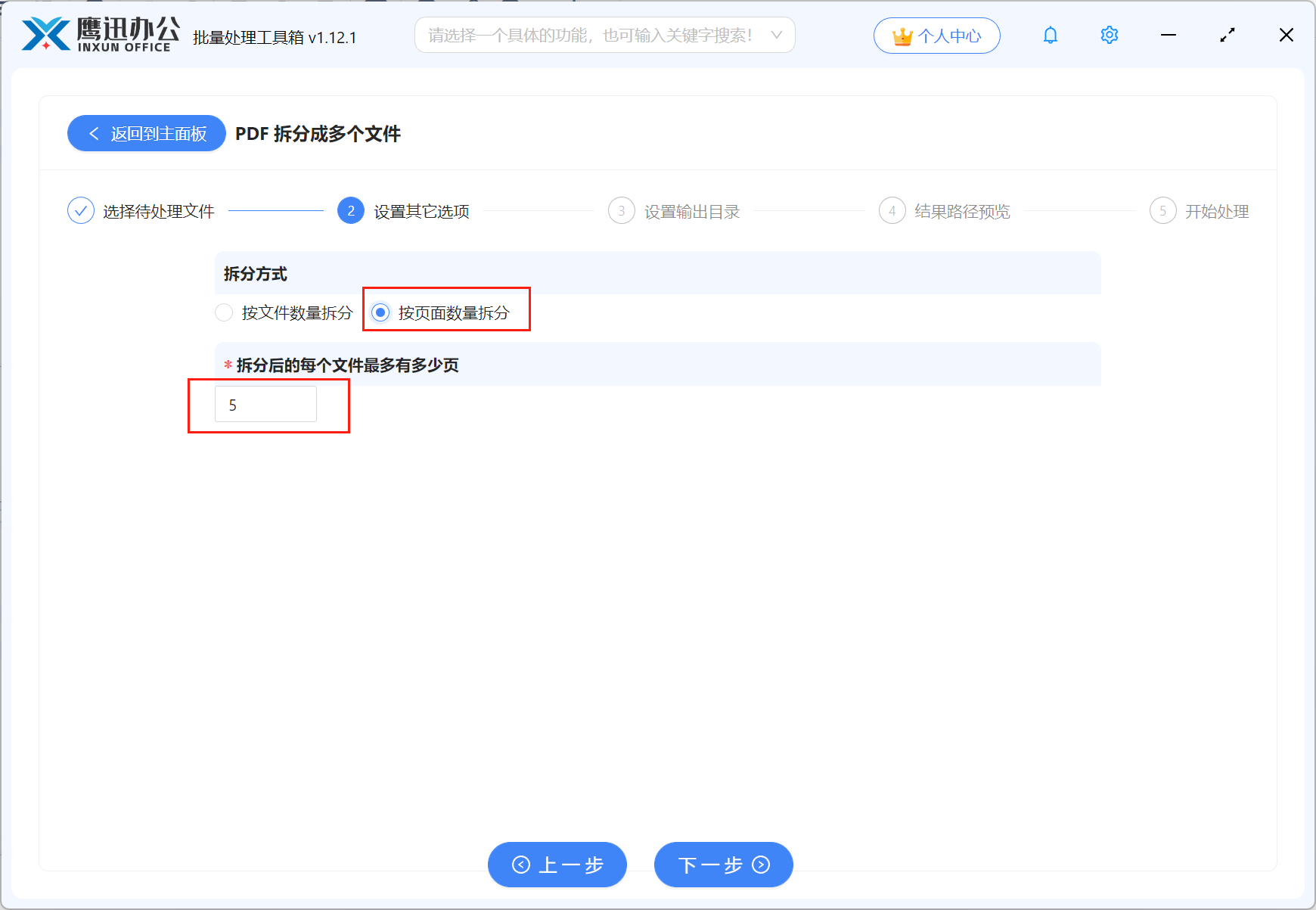Open the function search dropdown arrow
This screenshot has width=1316, height=910.
(777, 35)
